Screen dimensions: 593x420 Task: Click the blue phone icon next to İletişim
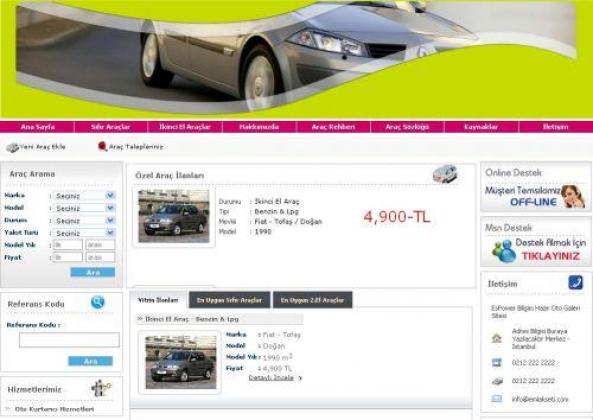[x=576, y=282]
